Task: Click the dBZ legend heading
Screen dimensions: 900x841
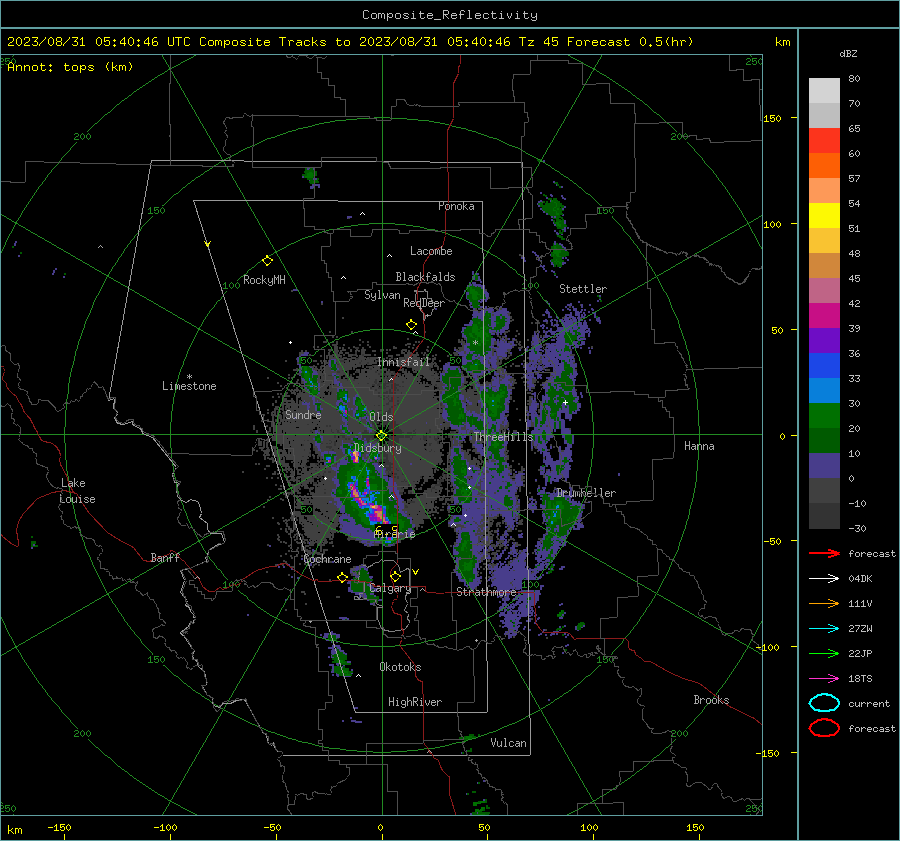Action: 848,53
